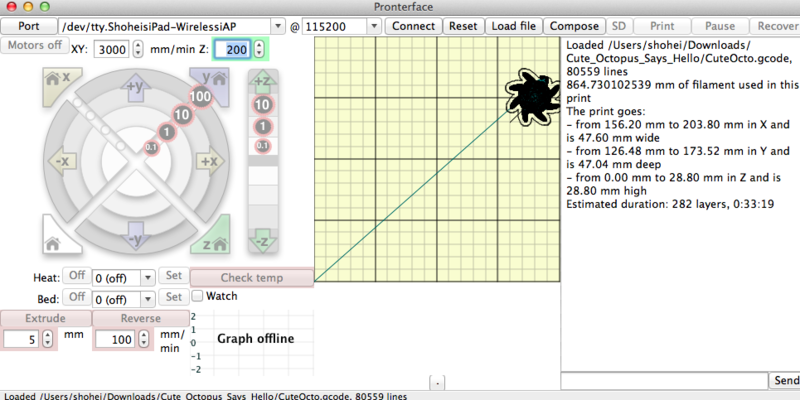Close the Pronterface window

11,7
